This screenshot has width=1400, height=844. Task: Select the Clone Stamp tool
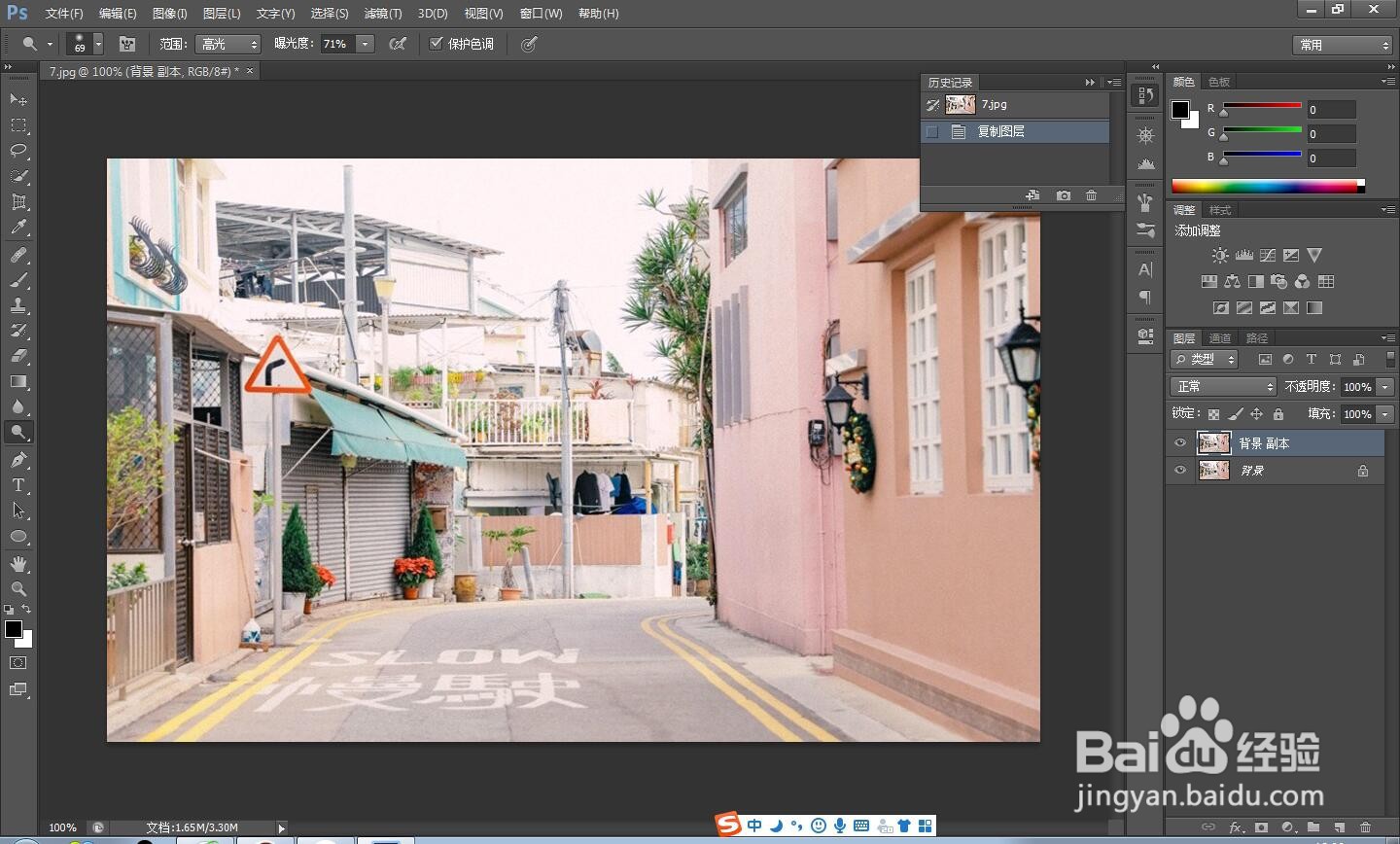click(17, 305)
